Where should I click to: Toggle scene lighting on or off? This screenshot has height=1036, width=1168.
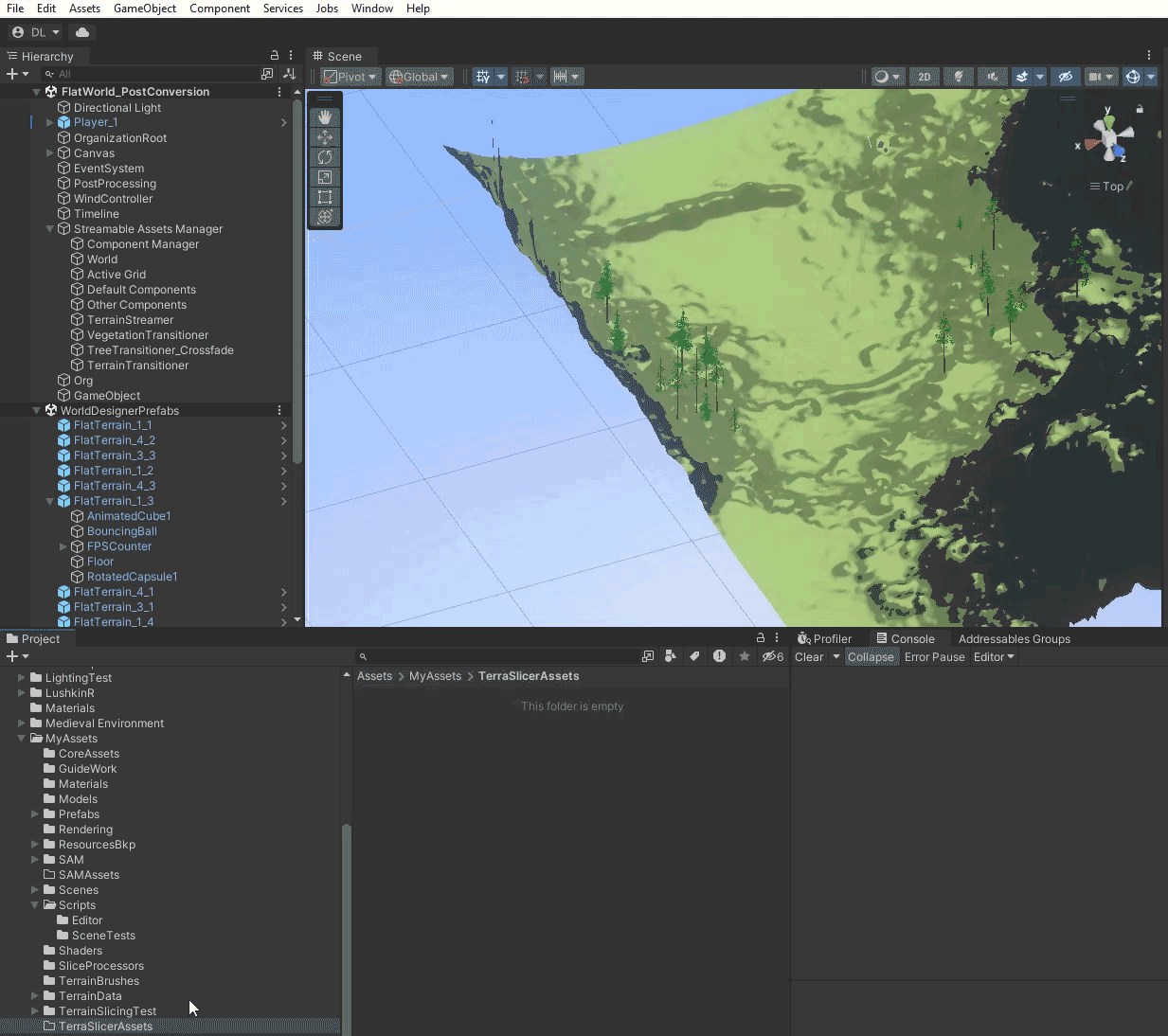pos(959,77)
